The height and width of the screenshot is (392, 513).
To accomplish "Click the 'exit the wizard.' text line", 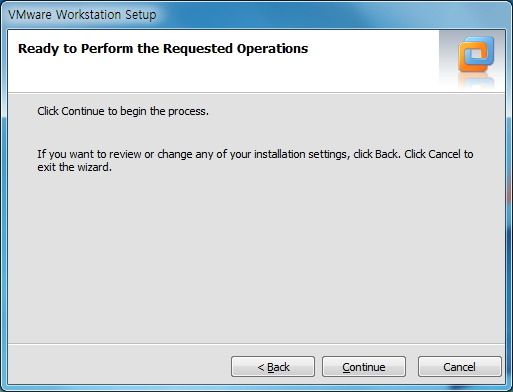I will 74,167.
